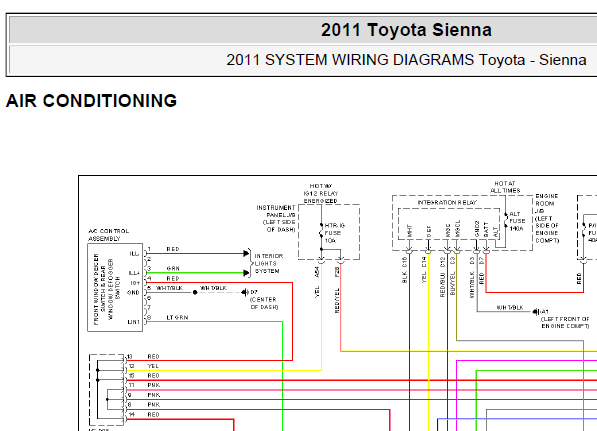Click the D7 center of dash ground symbol
This screenshot has height=431, width=597.
[x=245, y=292]
